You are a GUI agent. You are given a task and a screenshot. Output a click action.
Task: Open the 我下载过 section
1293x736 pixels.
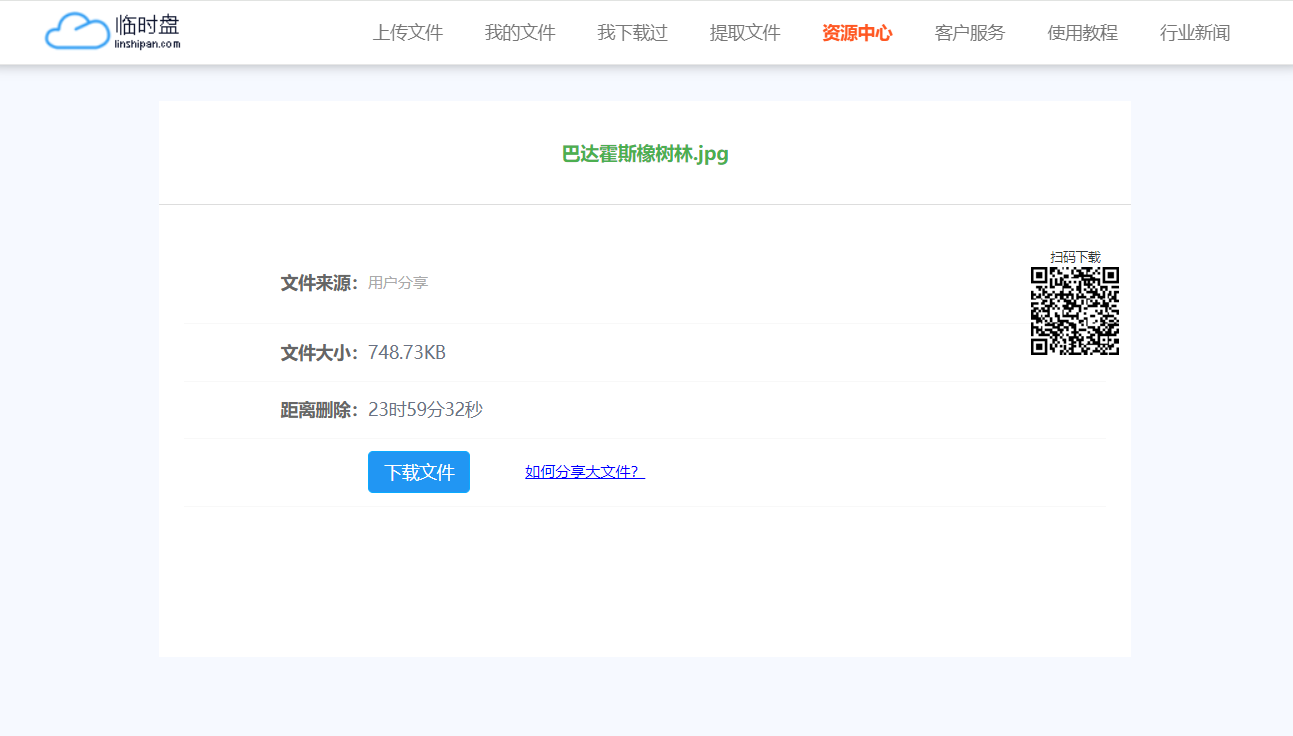632,33
